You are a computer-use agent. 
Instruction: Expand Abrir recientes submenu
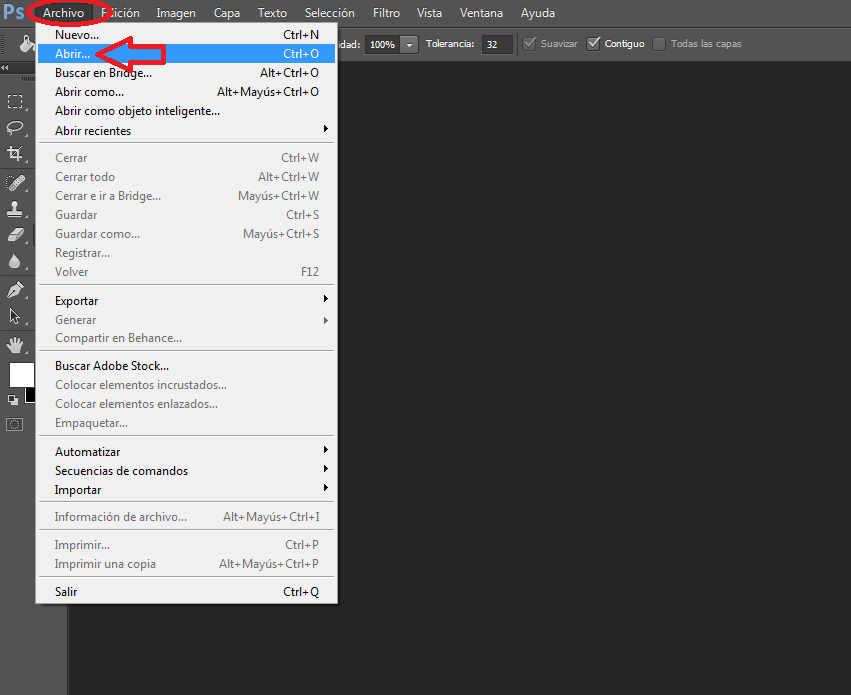(186, 130)
